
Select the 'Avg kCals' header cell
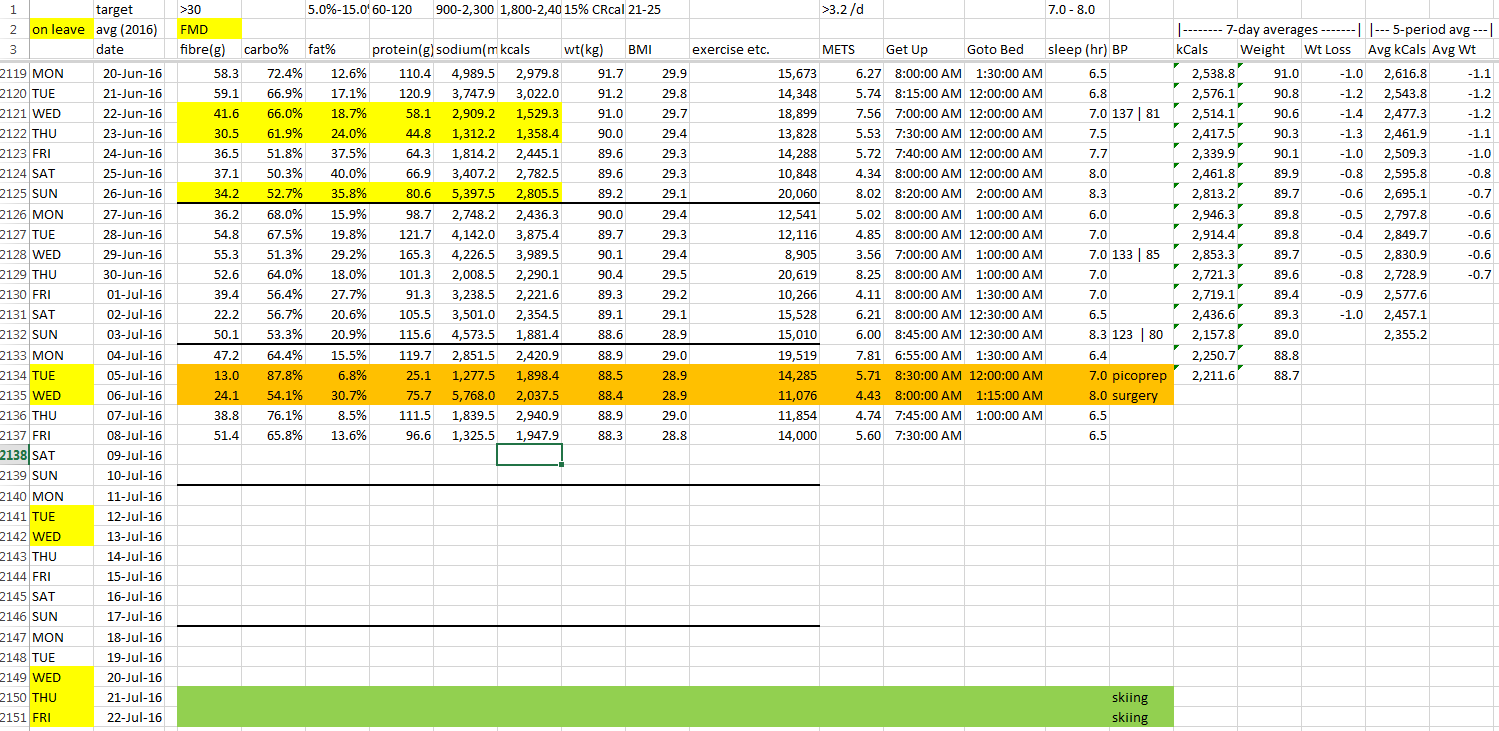tap(1397, 49)
